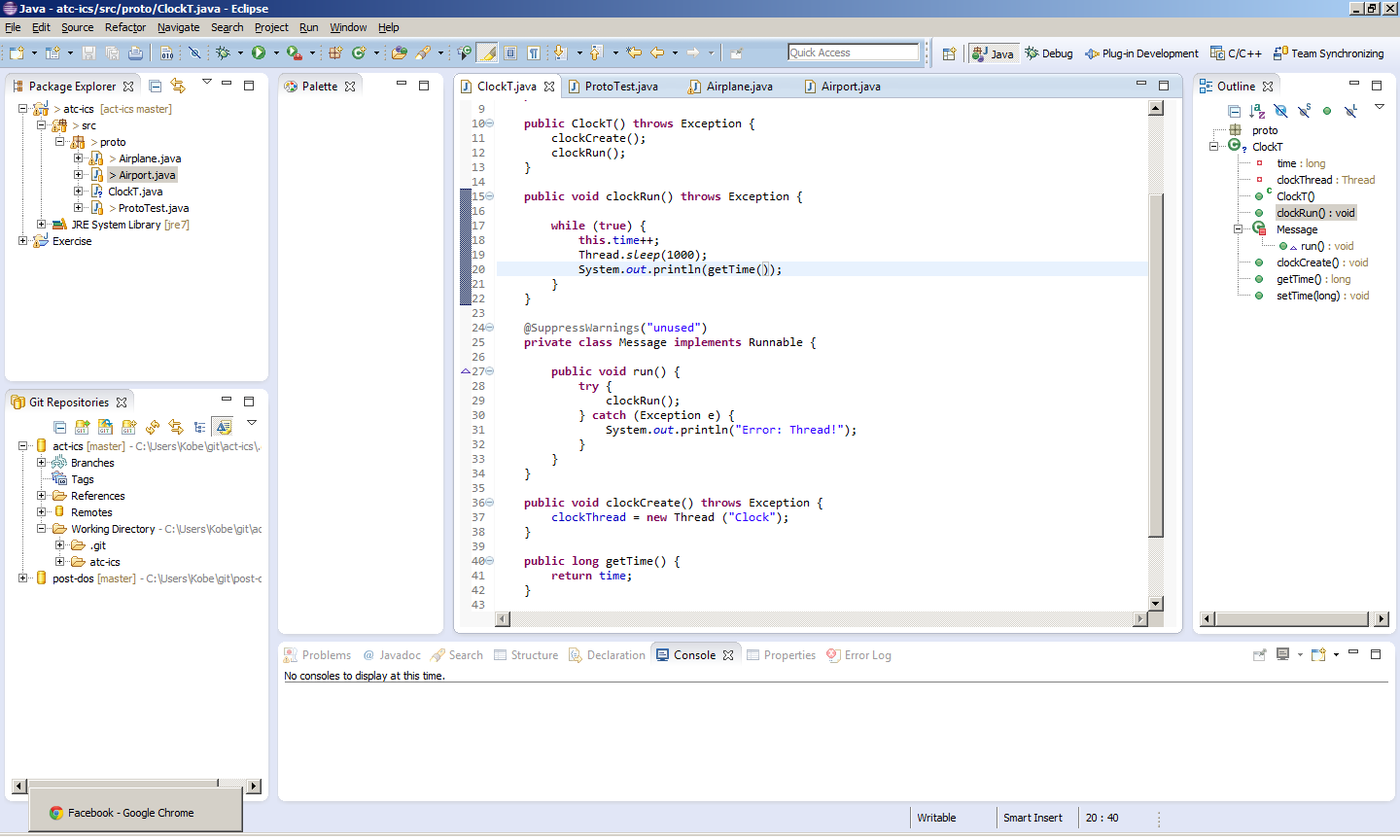The width and height of the screenshot is (1400, 840).
Task: Toggle Hide Static Members in Outline
Action: pyautogui.click(x=1304, y=111)
